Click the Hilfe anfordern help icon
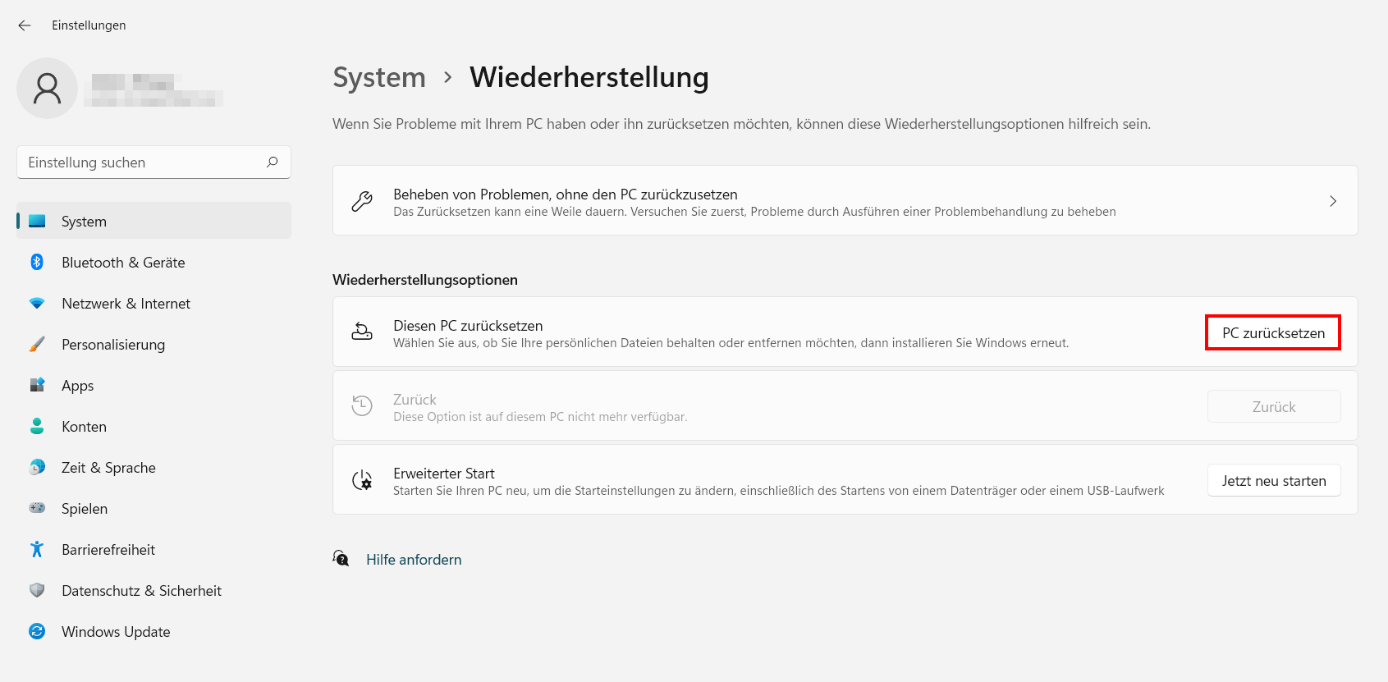 point(341,559)
